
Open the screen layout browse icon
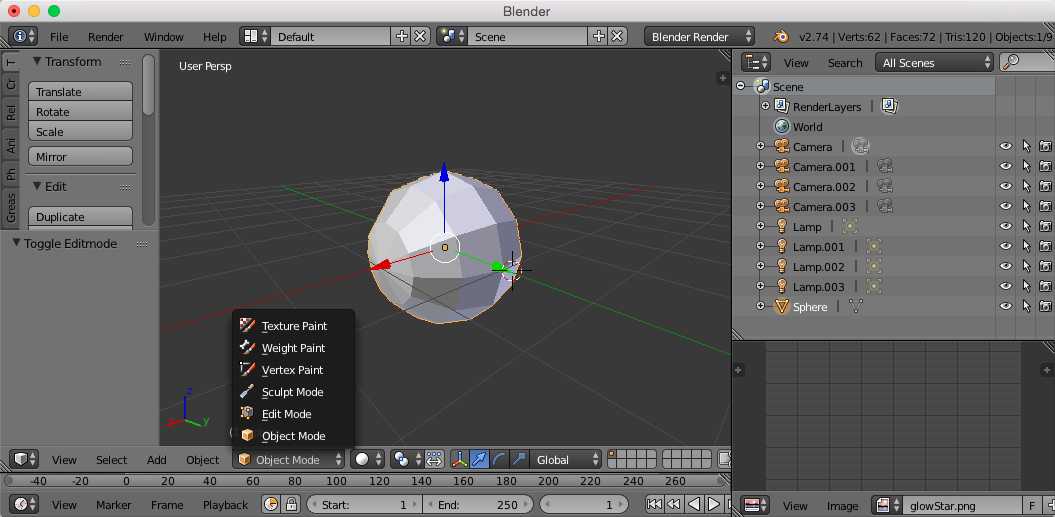[x=256, y=36]
